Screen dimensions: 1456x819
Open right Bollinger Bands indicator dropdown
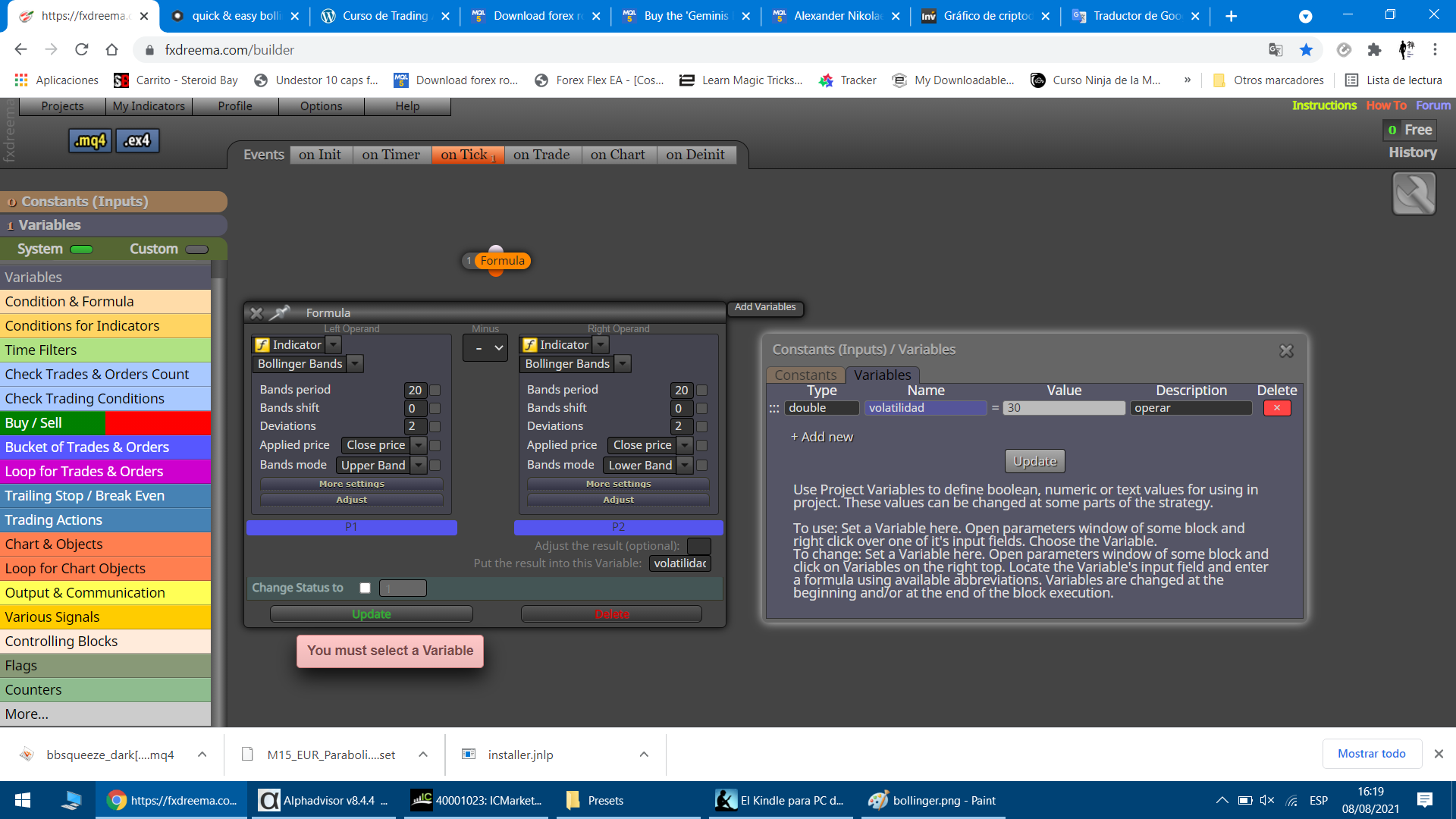point(623,364)
